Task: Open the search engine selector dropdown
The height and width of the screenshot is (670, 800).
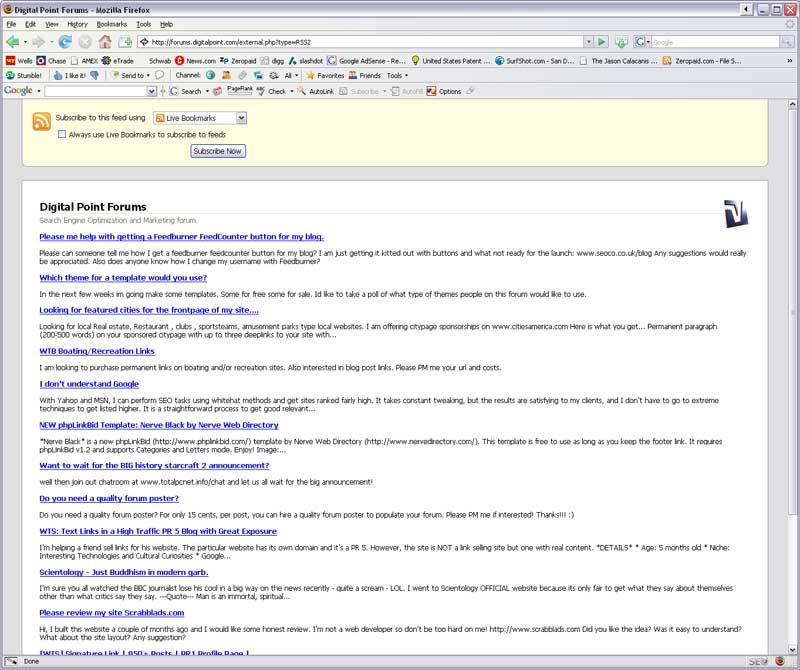Action: pos(642,42)
